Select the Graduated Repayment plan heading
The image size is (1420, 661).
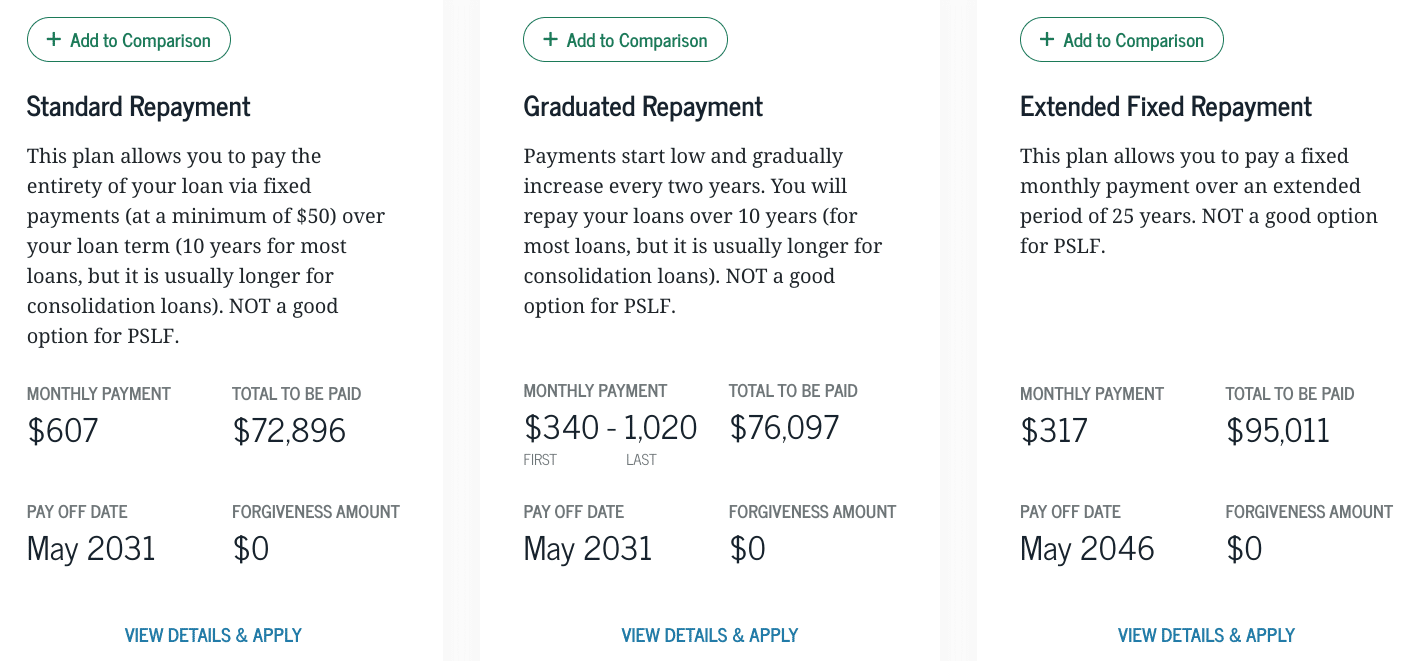[642, 106]
